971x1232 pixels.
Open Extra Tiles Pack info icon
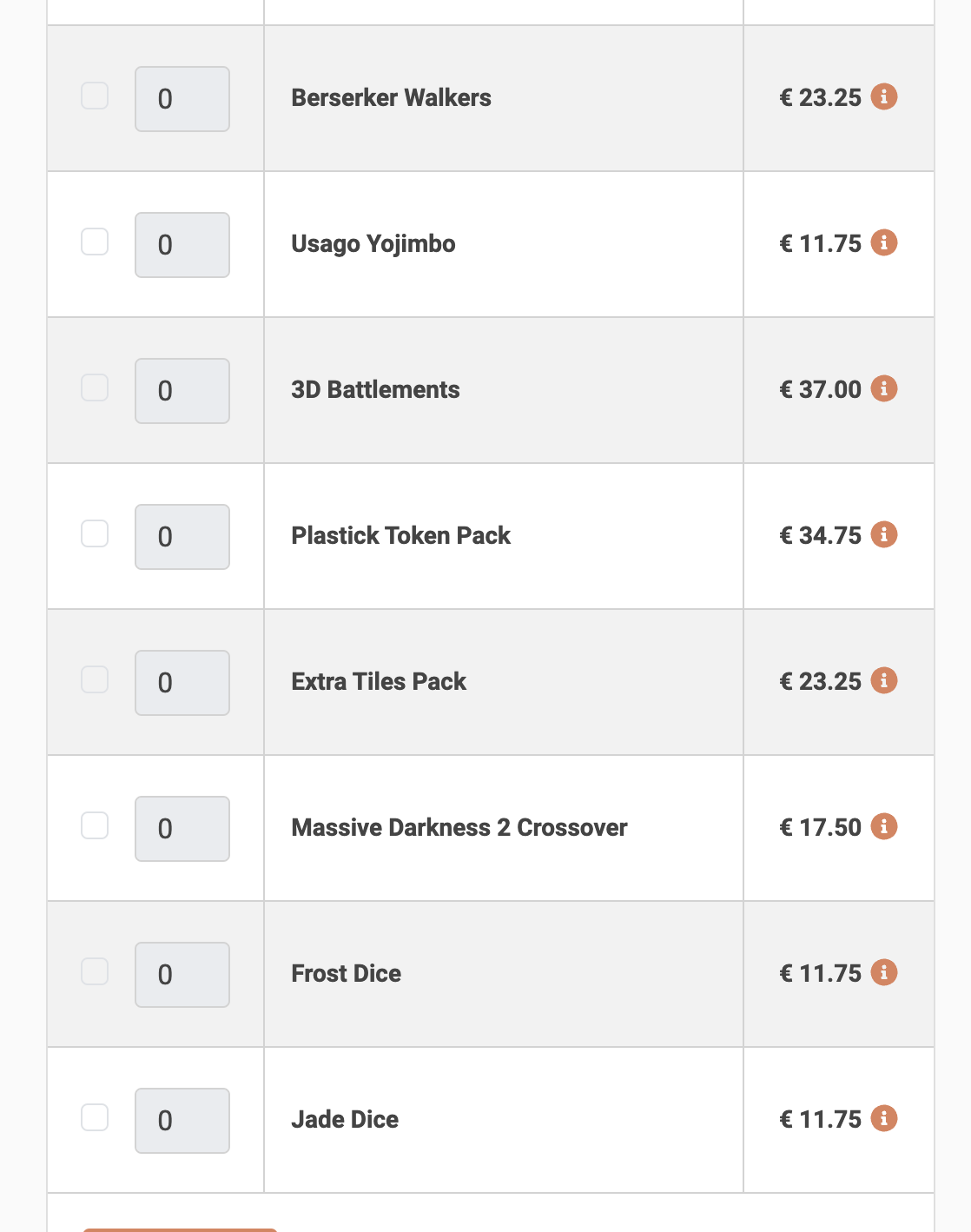(884, 680)
